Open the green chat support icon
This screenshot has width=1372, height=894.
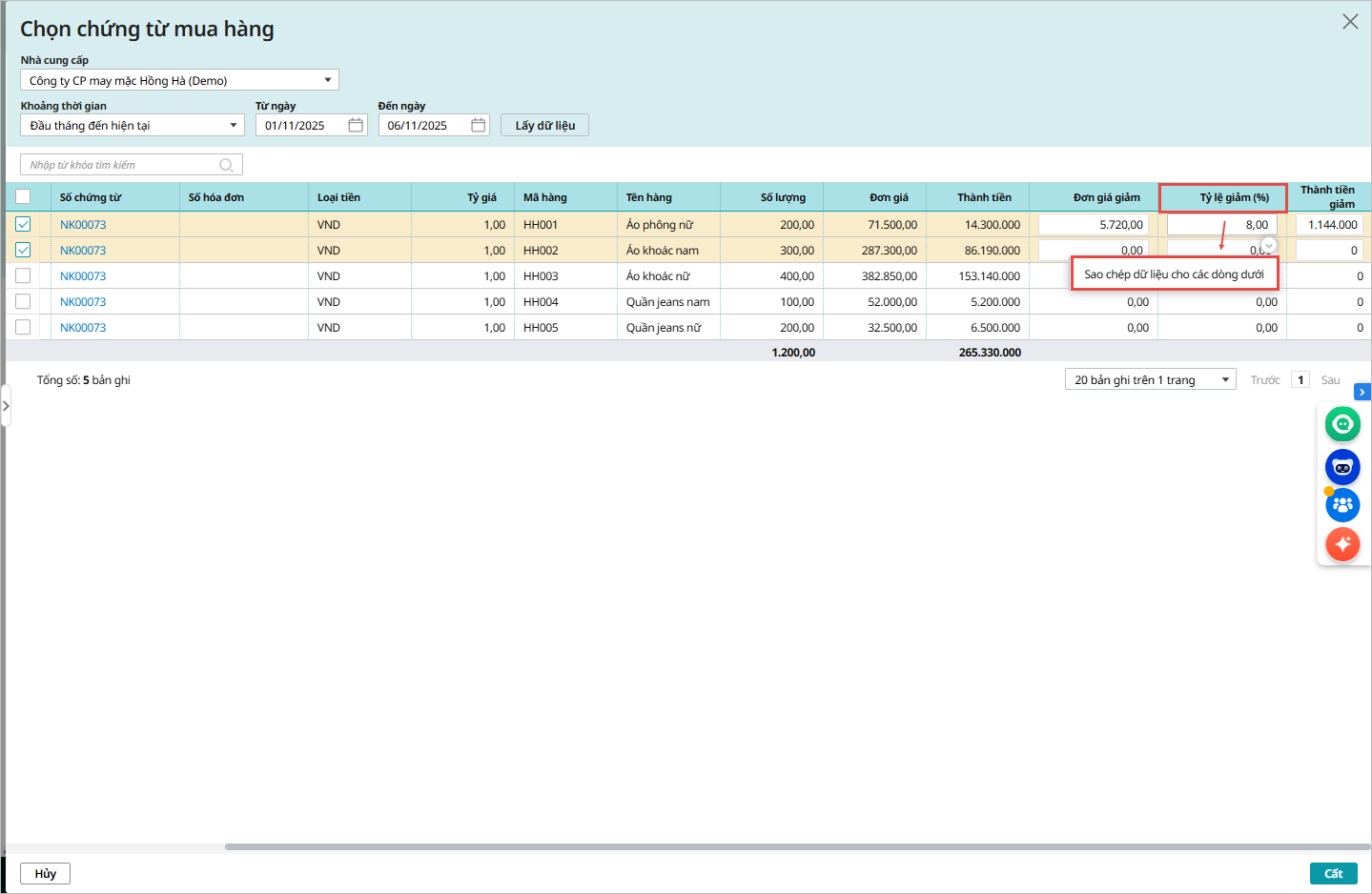tap(1342, 424)
